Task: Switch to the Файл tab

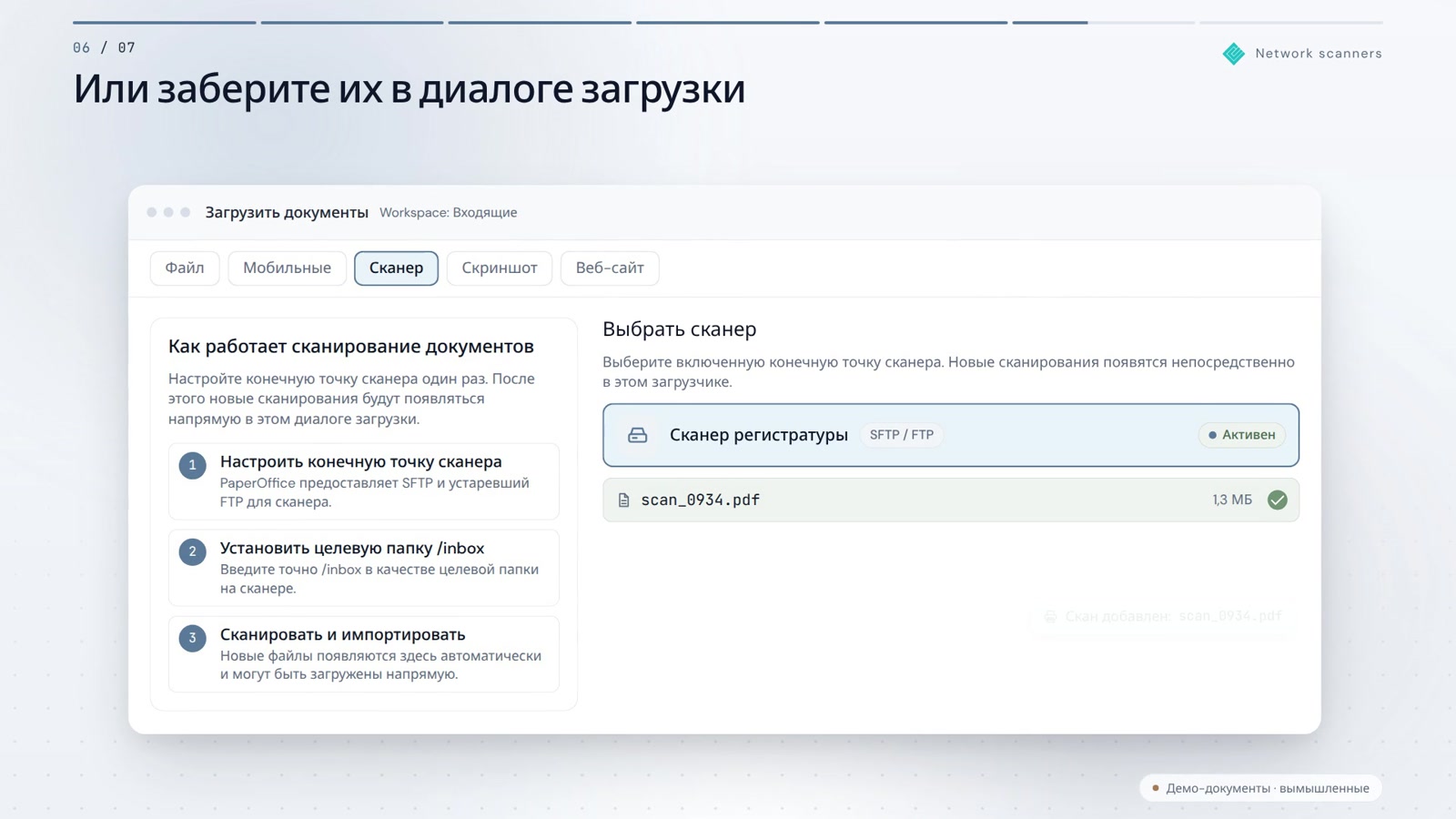Action: (x=185, y=268)
